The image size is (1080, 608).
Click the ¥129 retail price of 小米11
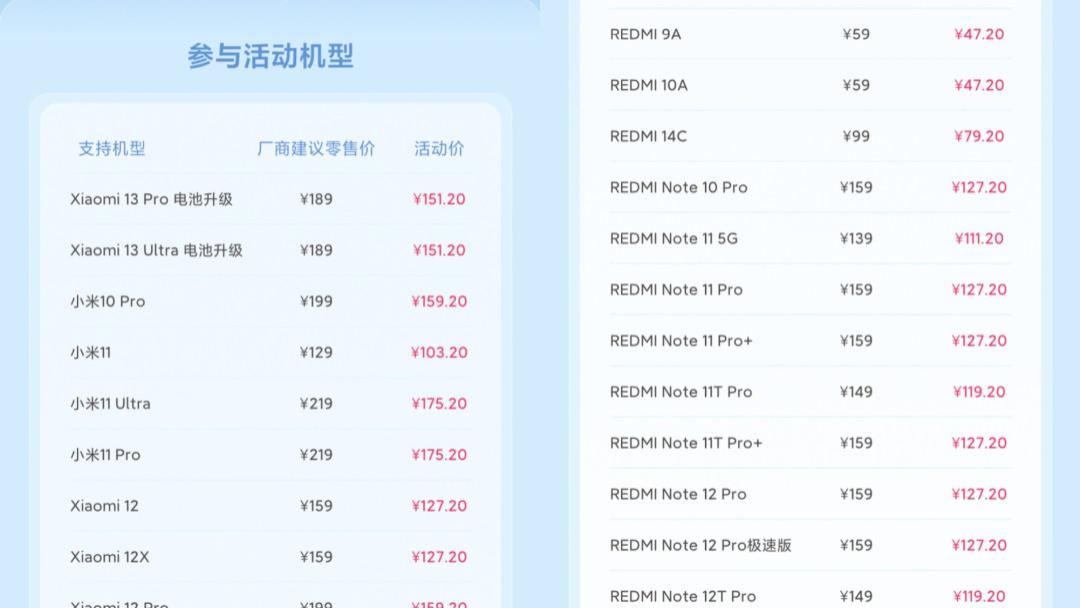pyautogui.click(x=316, y=353)
